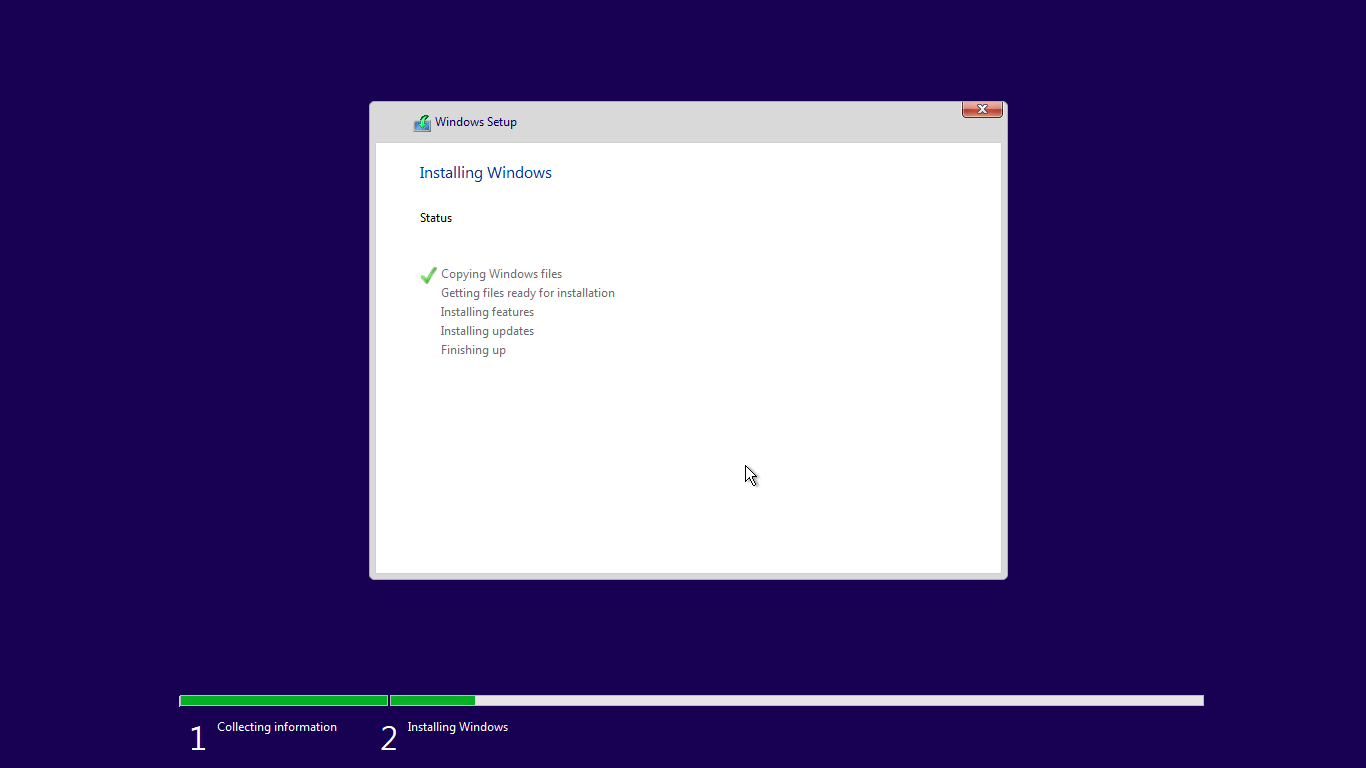Click the green checkmark beside Copying Windows files
The height and width of the screenshot is (768, 1366).
click(x=428, y=275)
